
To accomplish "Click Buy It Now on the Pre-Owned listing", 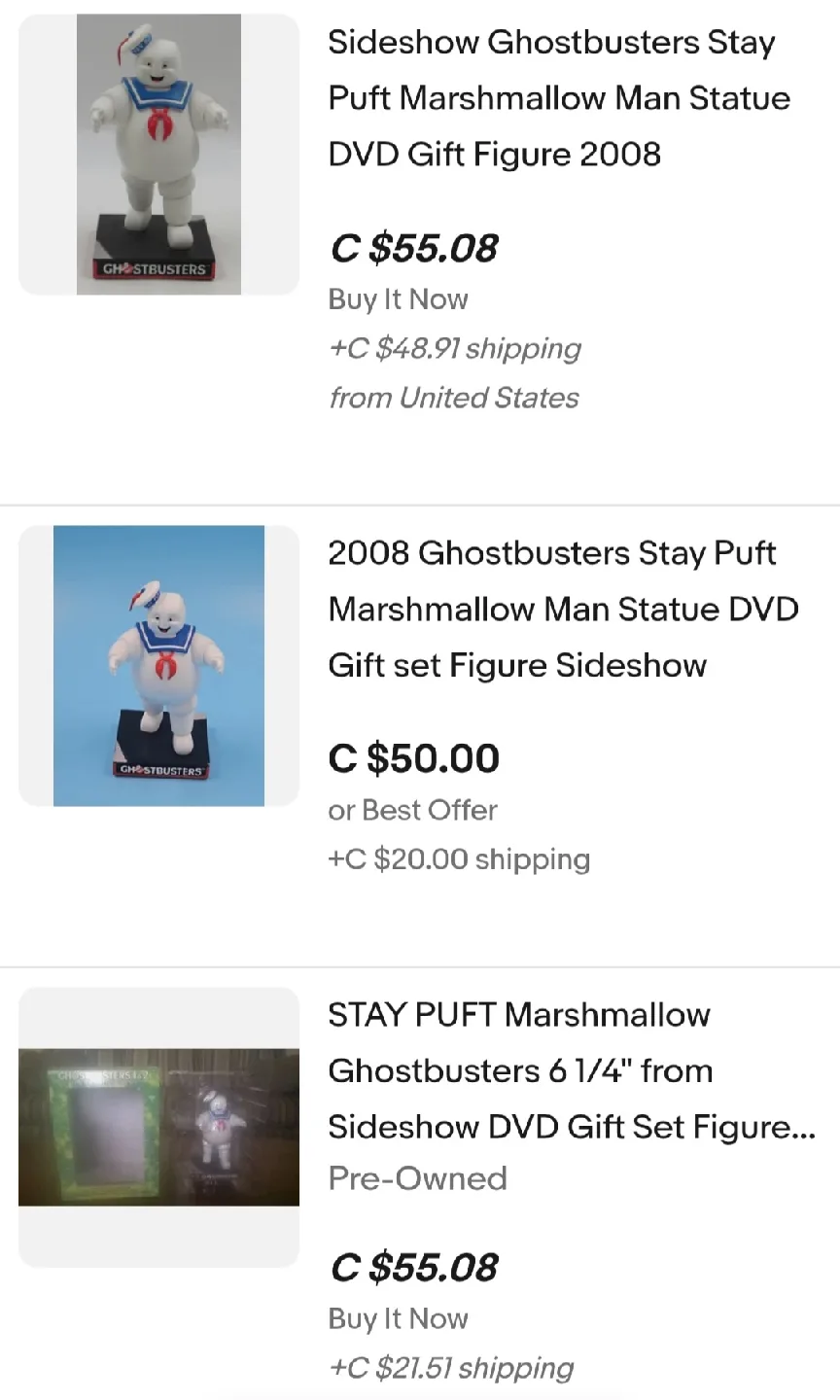I will [398, 1318].
